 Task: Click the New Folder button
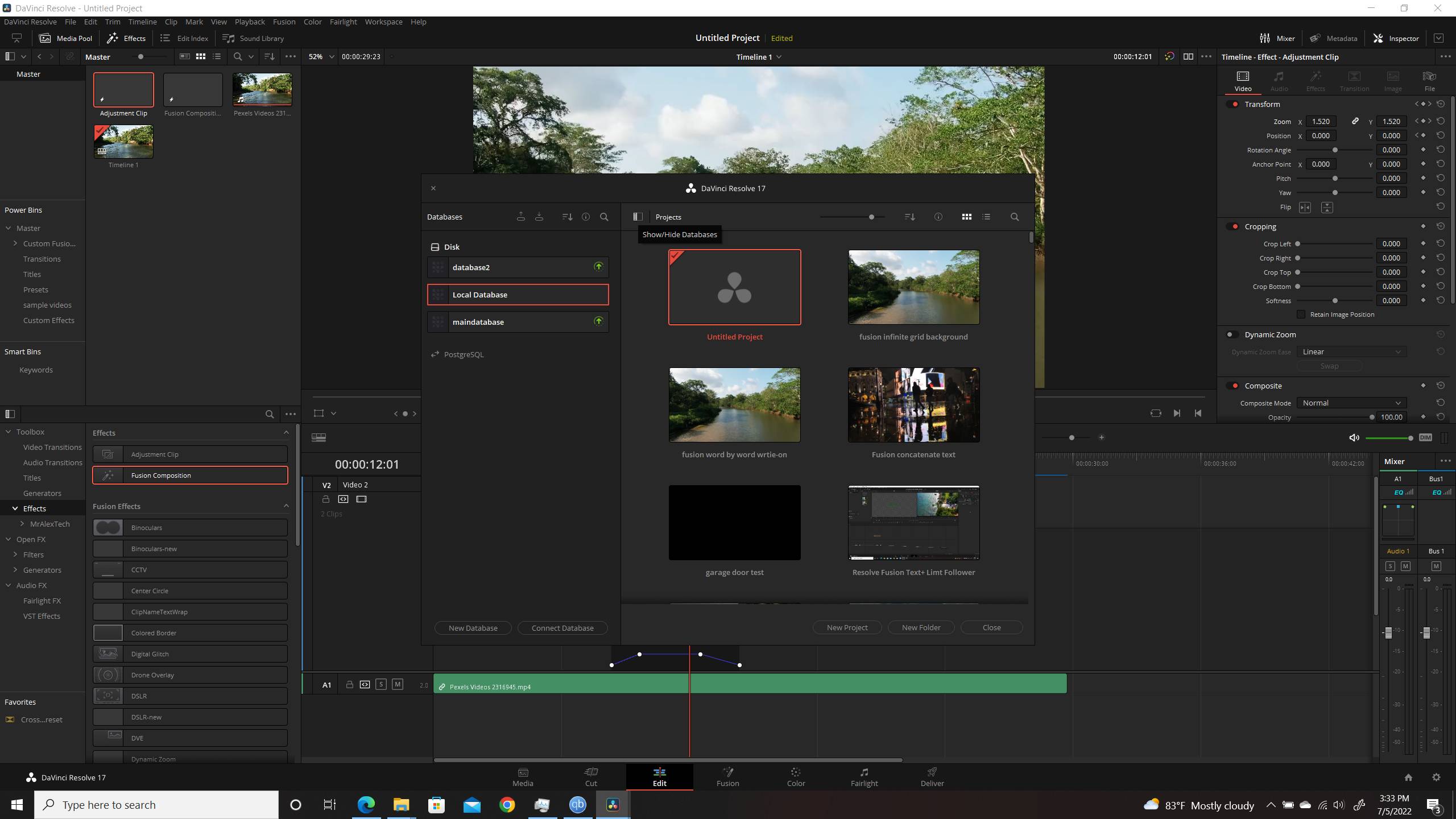921,627
